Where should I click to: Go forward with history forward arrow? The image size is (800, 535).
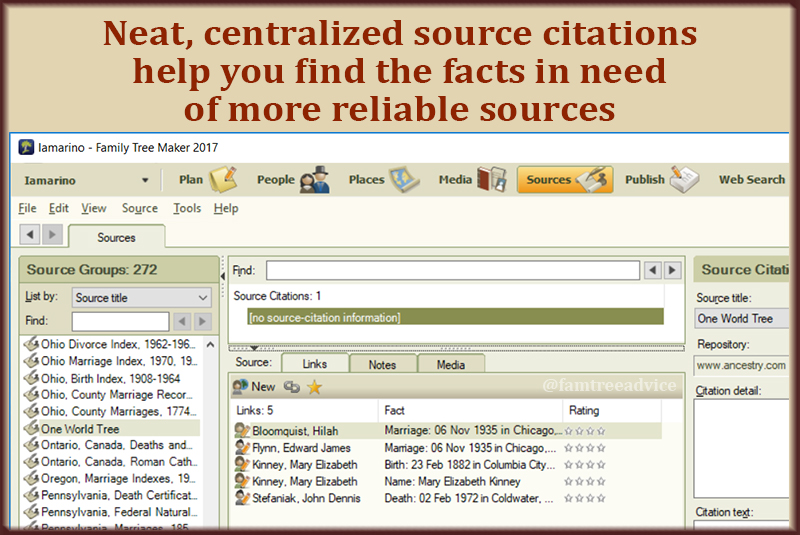[x=52, y=235]
